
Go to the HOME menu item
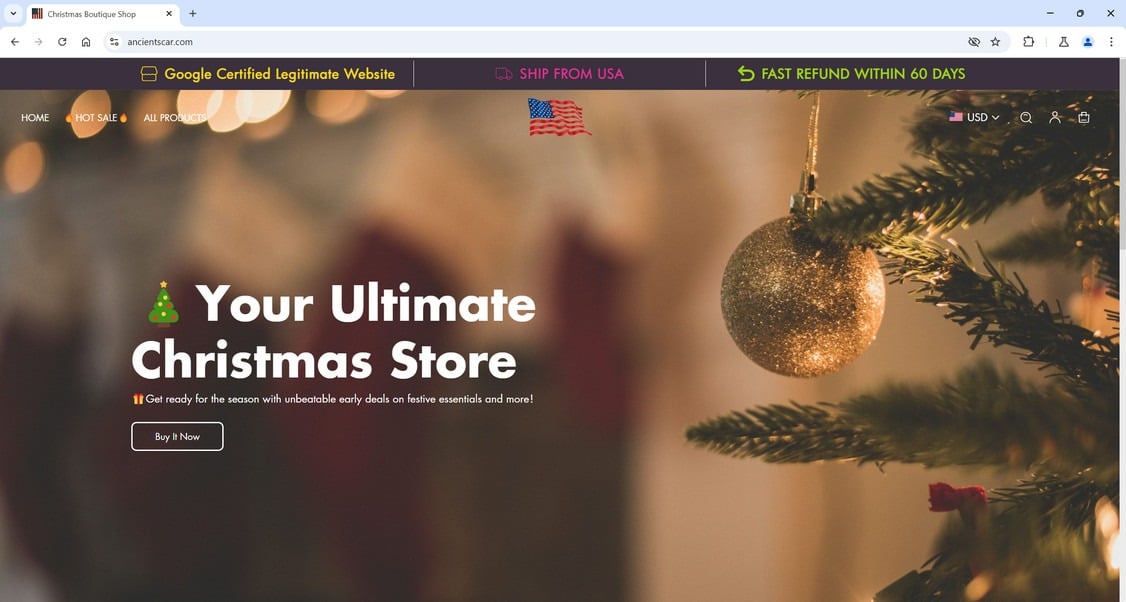coord(35,118)
